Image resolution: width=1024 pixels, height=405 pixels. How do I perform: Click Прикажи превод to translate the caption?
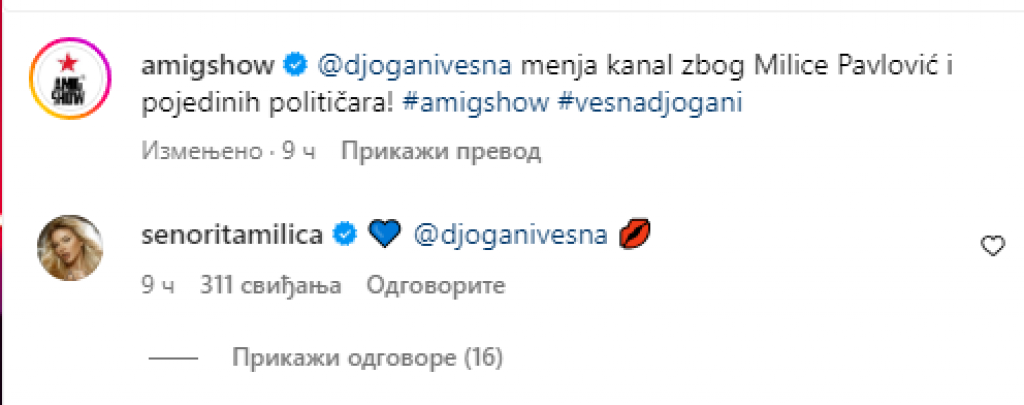pyautogui.click(x=441, y=152)
